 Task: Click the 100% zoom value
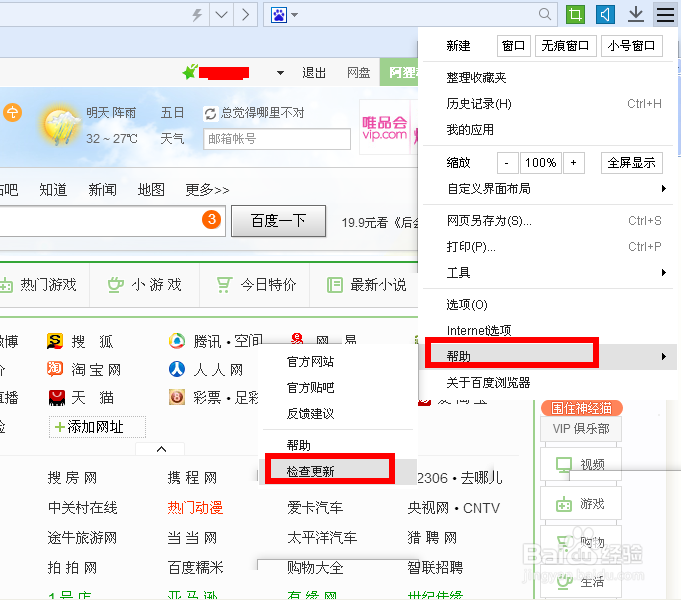(541, 163)
